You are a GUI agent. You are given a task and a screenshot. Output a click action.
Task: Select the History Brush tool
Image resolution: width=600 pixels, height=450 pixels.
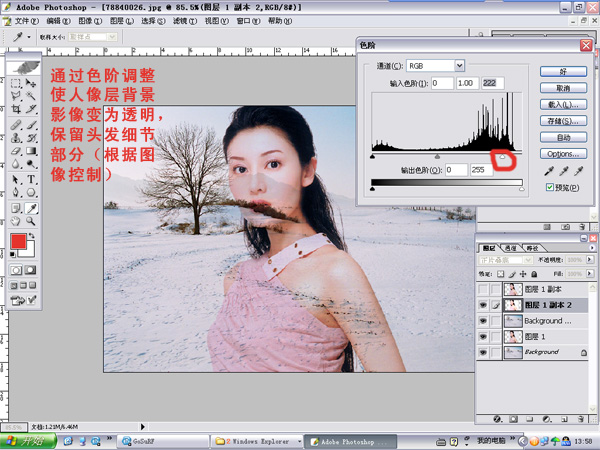tap(31, 138)
